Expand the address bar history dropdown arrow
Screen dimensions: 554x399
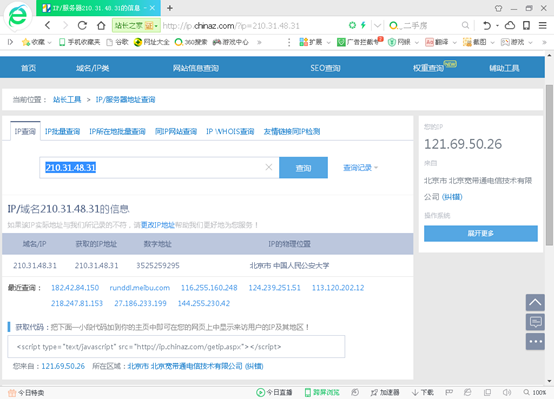377,25
